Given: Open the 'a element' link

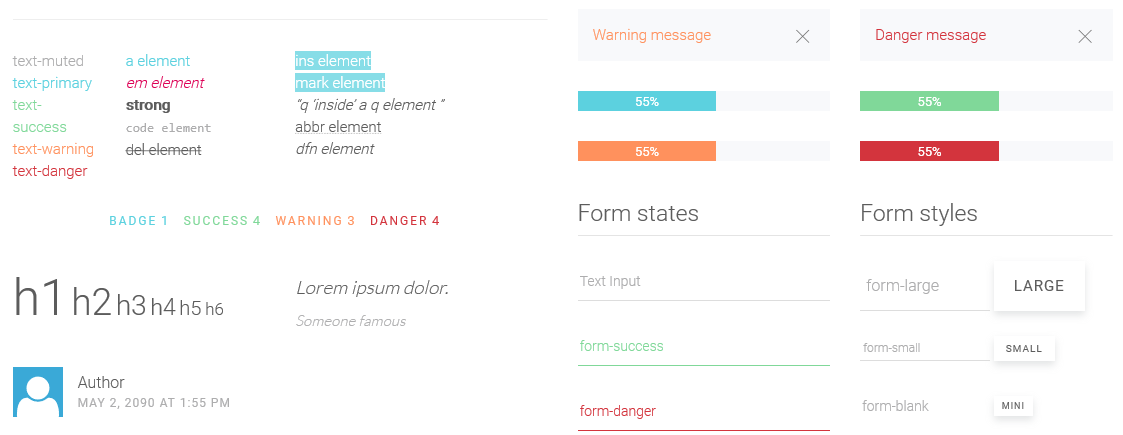Looking at the screenshot, I should point(158,61).
